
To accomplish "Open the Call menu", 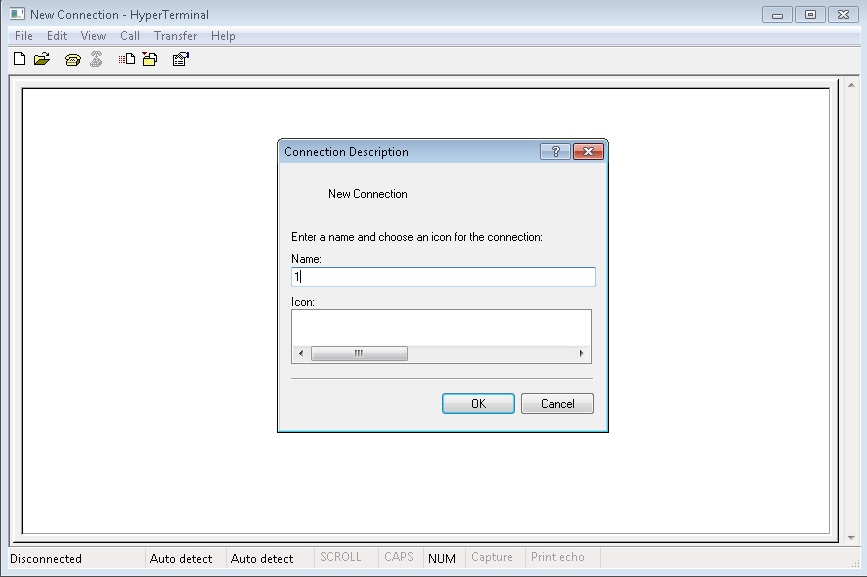I will [129, 35].
